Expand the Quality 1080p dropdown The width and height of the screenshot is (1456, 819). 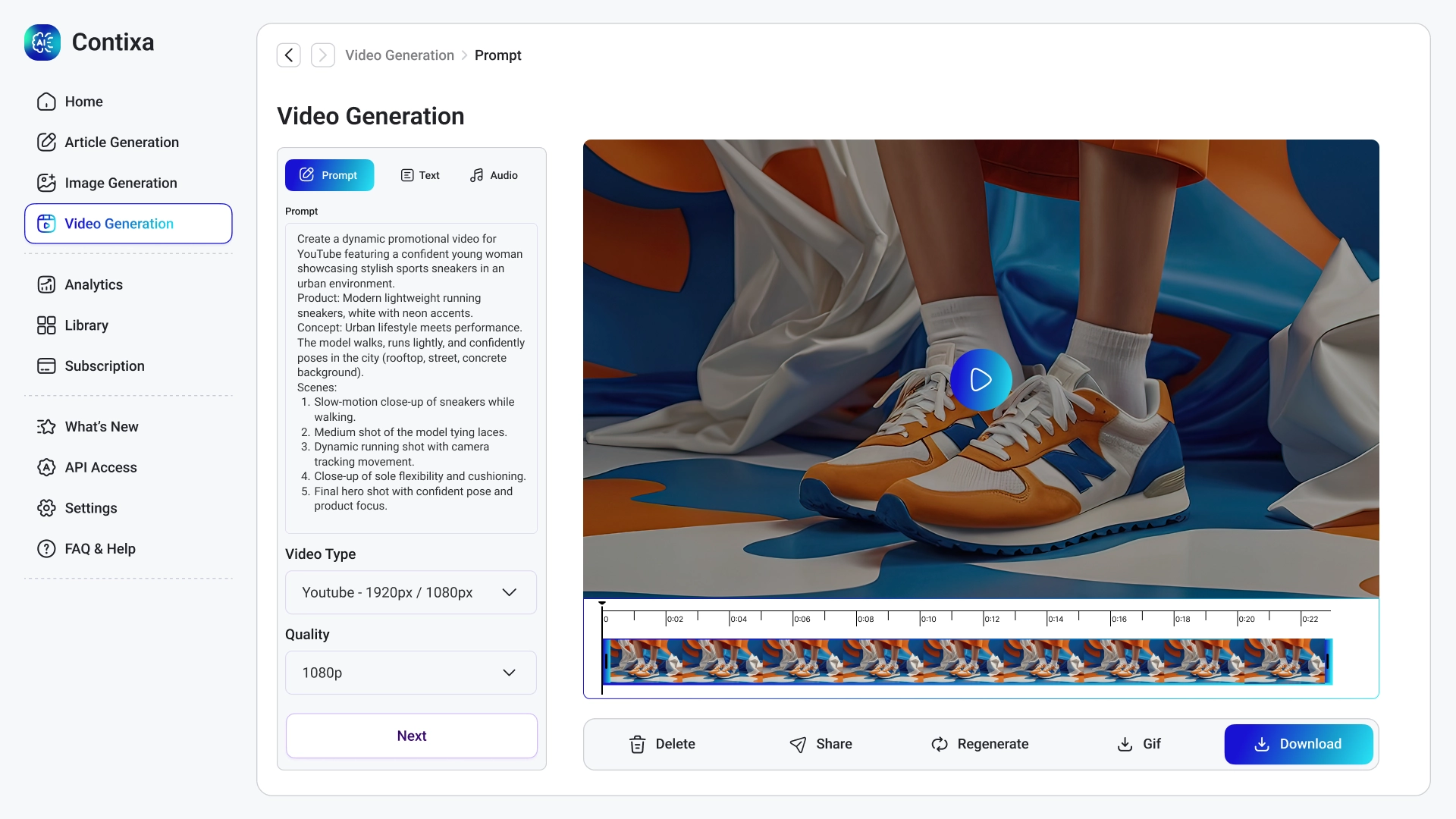point(411,673)
